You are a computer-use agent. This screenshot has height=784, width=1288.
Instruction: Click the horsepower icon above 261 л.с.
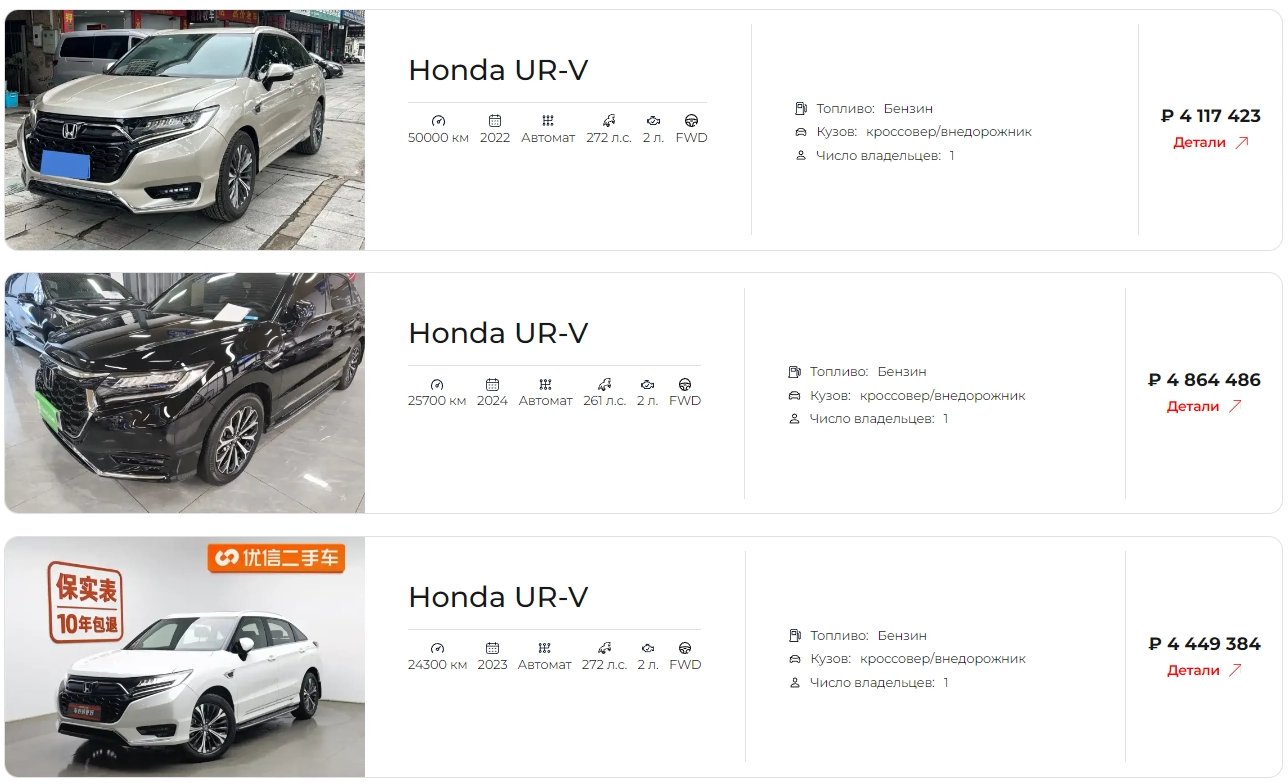click(604, 384)
